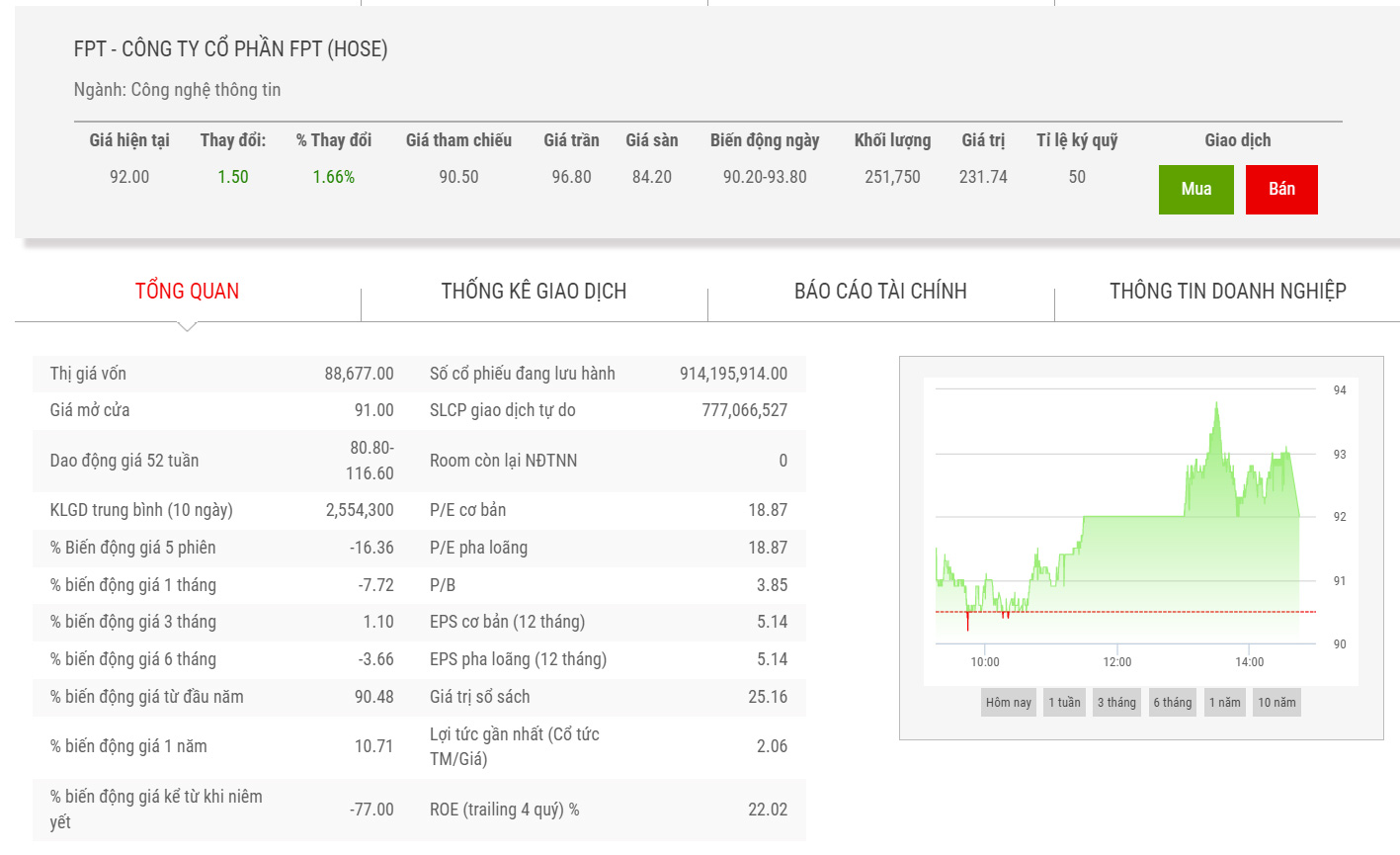1400x855 pixels.
Task: Click the Thị giá vốn row
Action: pos(221,374)
